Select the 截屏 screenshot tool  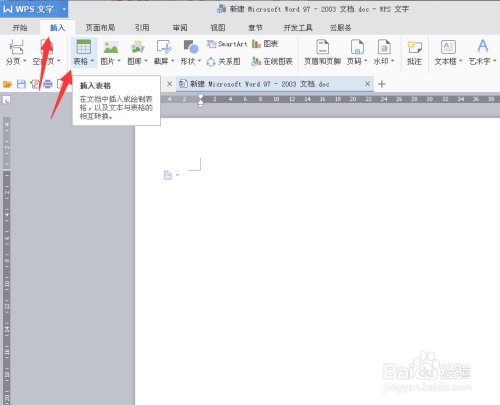164,47
